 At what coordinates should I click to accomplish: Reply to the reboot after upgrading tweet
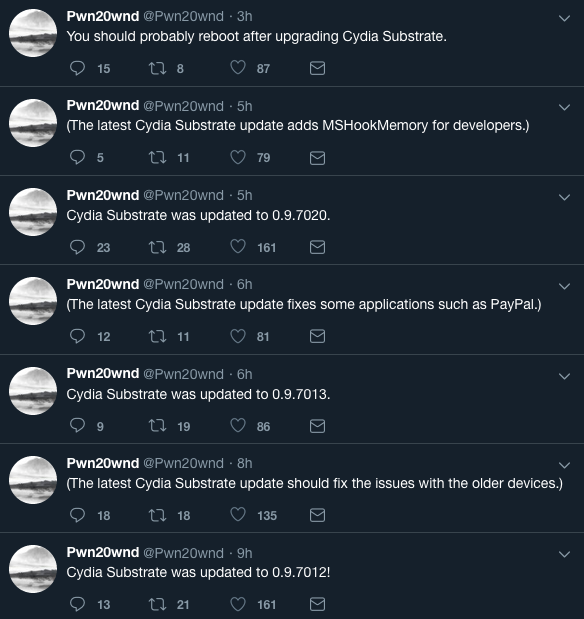[77, 68]
